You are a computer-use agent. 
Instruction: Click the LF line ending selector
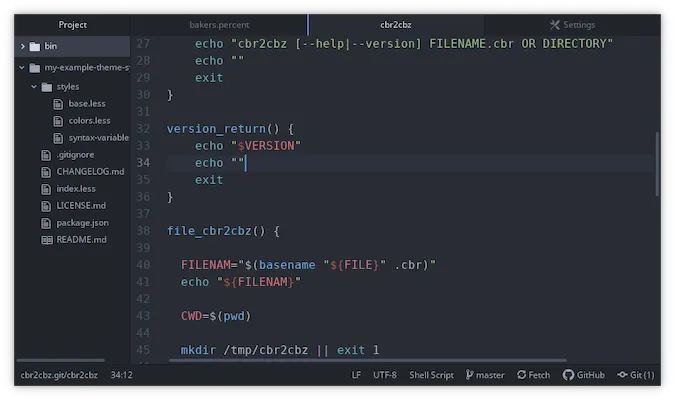(x=356, y=375)
